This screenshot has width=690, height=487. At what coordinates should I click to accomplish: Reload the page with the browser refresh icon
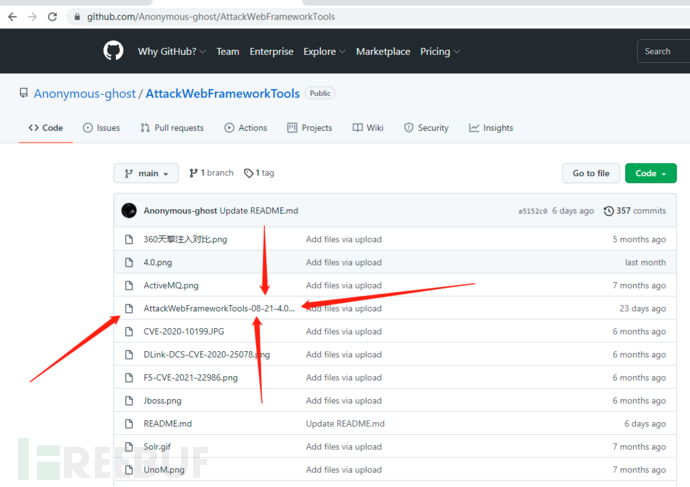click(x=52, y=17)
